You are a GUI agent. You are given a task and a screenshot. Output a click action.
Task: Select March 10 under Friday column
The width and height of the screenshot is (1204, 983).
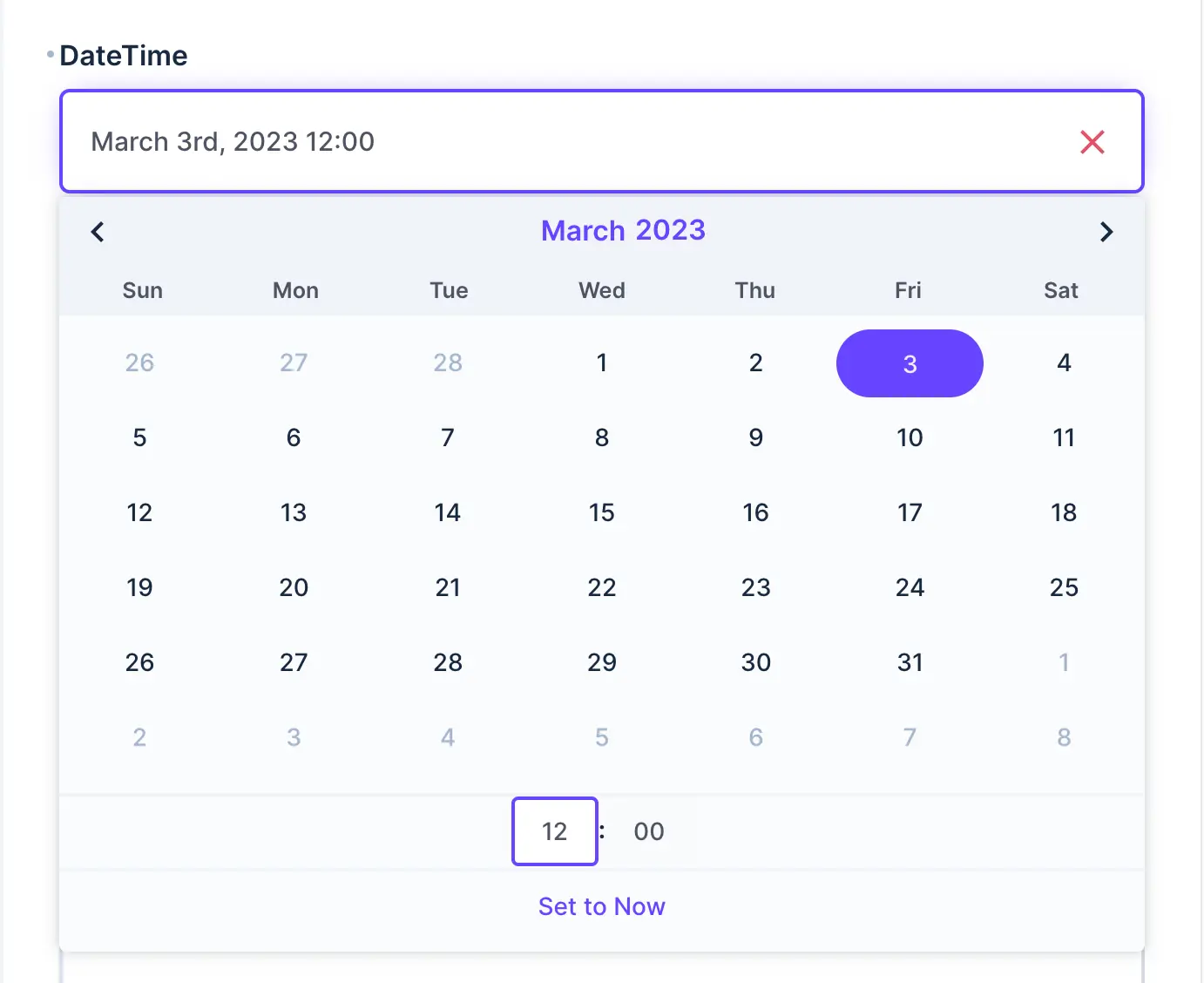click(910, 437)
